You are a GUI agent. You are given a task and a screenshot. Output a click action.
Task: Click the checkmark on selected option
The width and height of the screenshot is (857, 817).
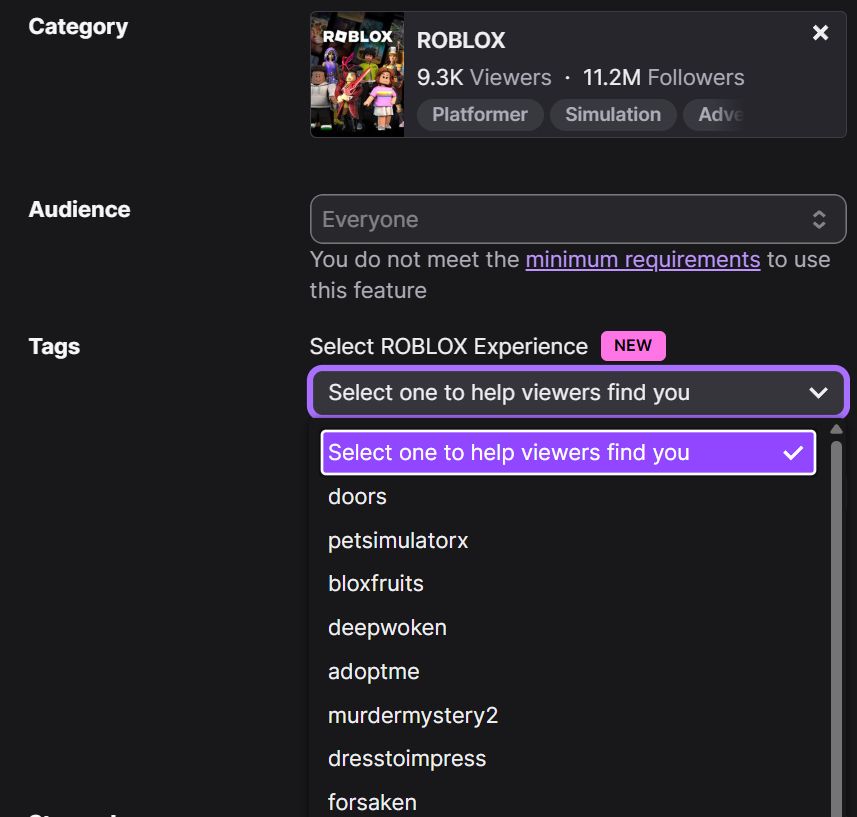pos(791,452)
